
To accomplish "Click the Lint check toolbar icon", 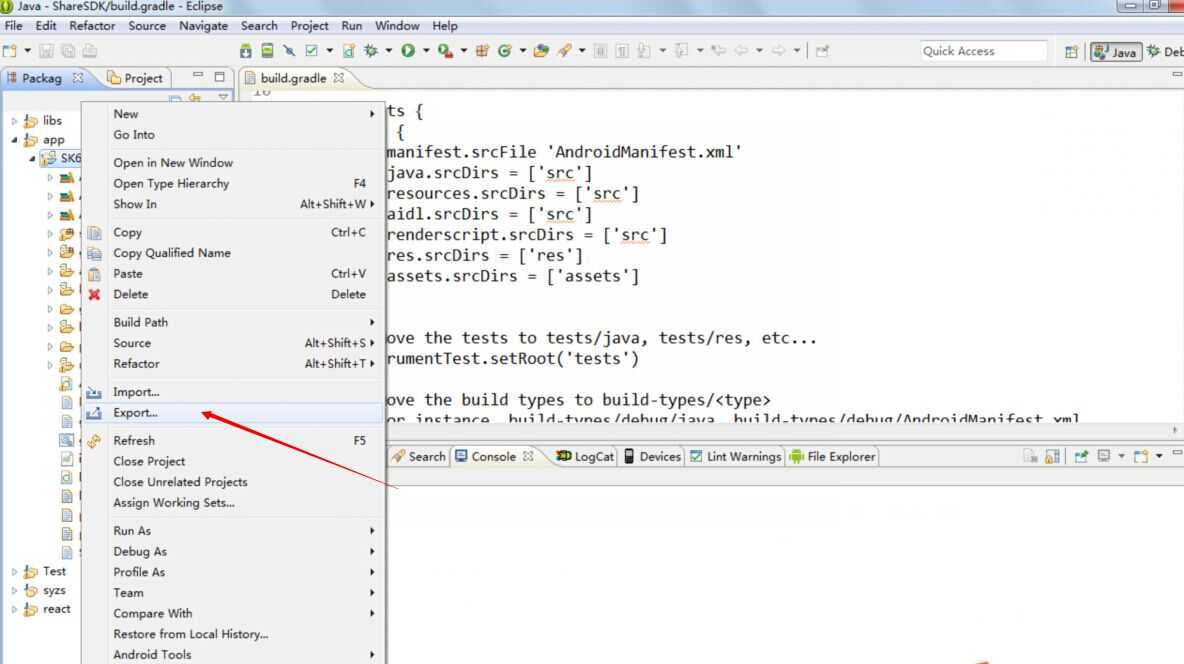I will (x=312, y=51).
